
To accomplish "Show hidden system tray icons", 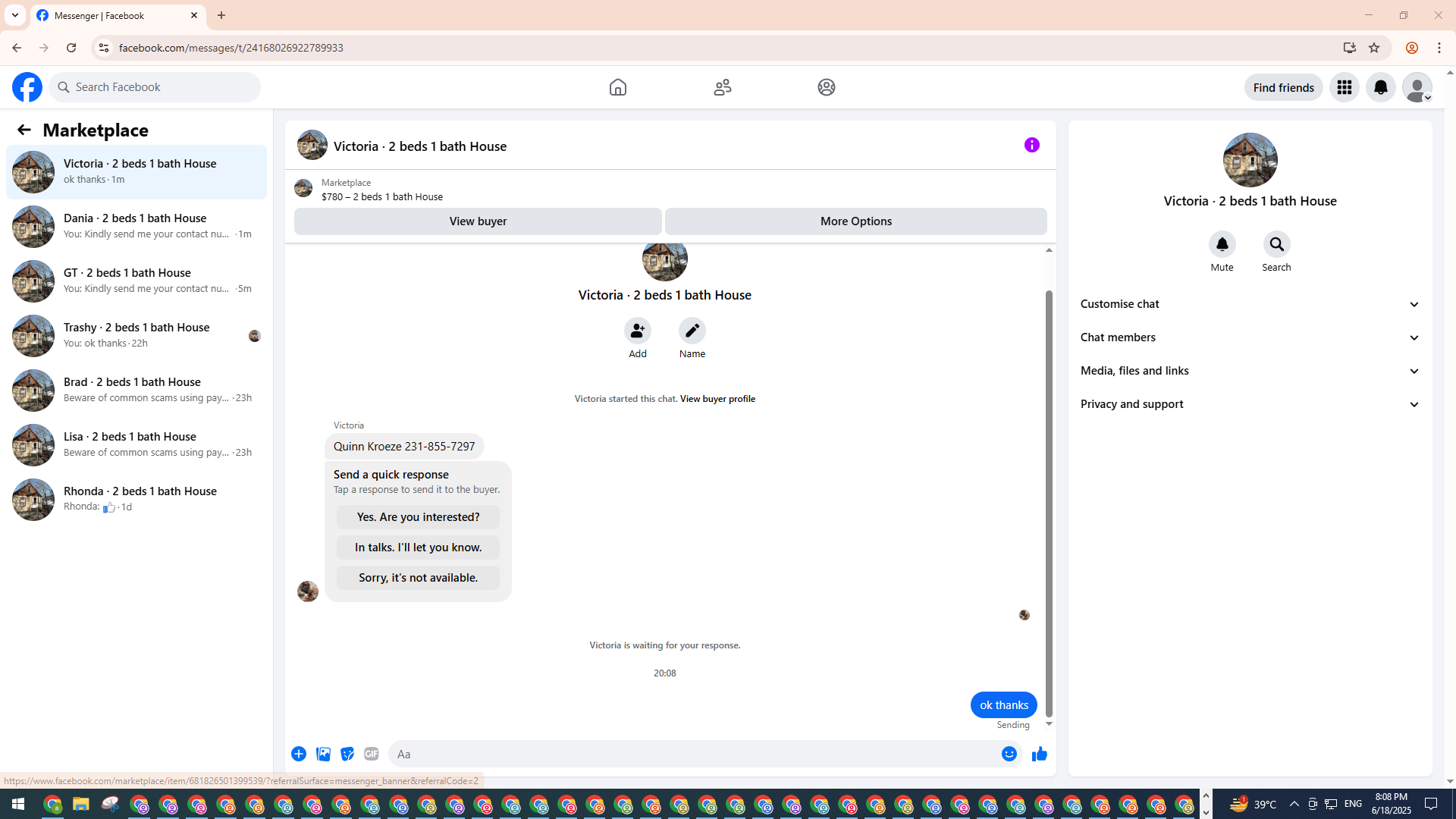I will point(1294,804).
